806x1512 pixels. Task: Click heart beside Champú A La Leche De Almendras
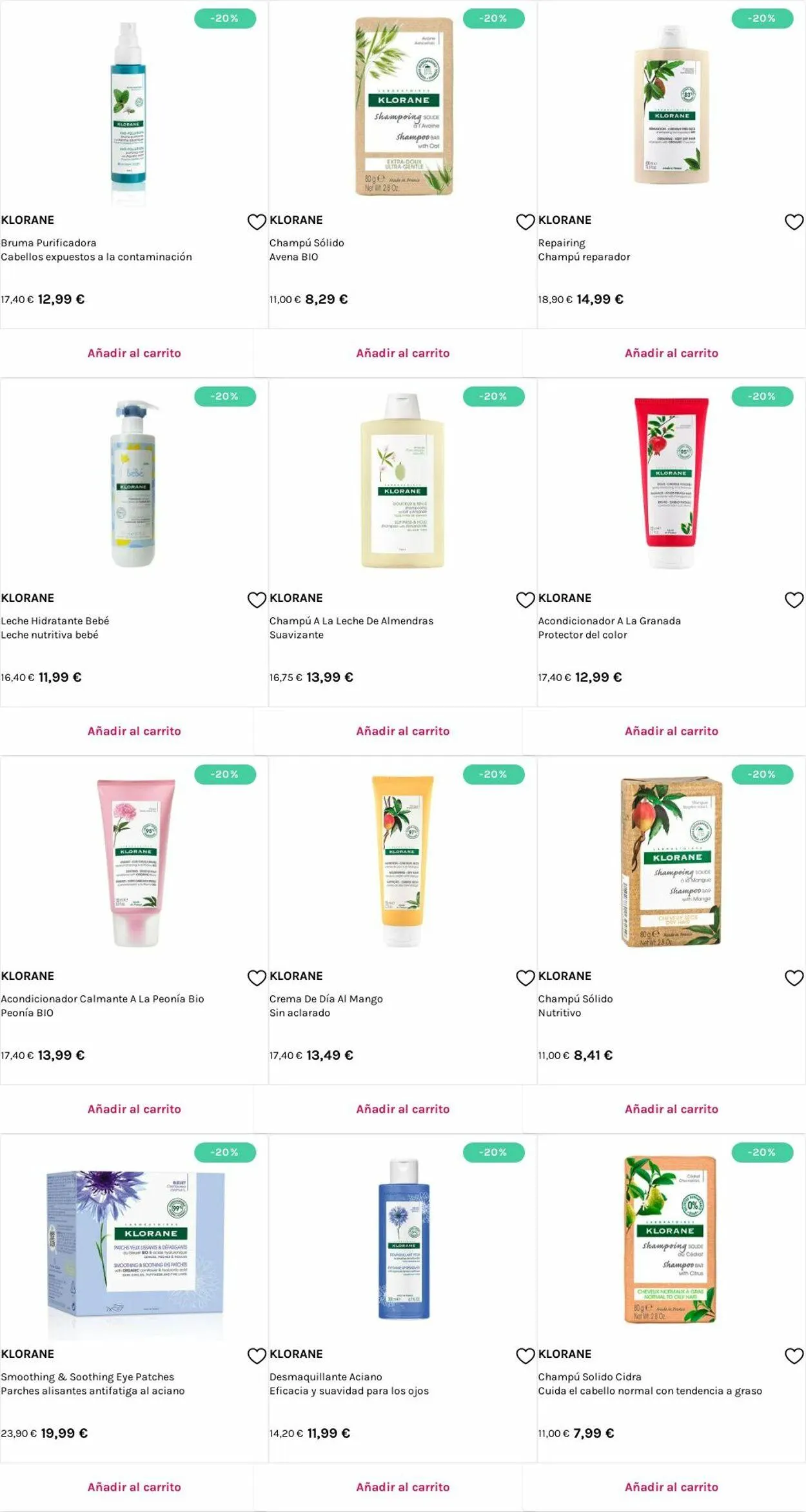526,600
